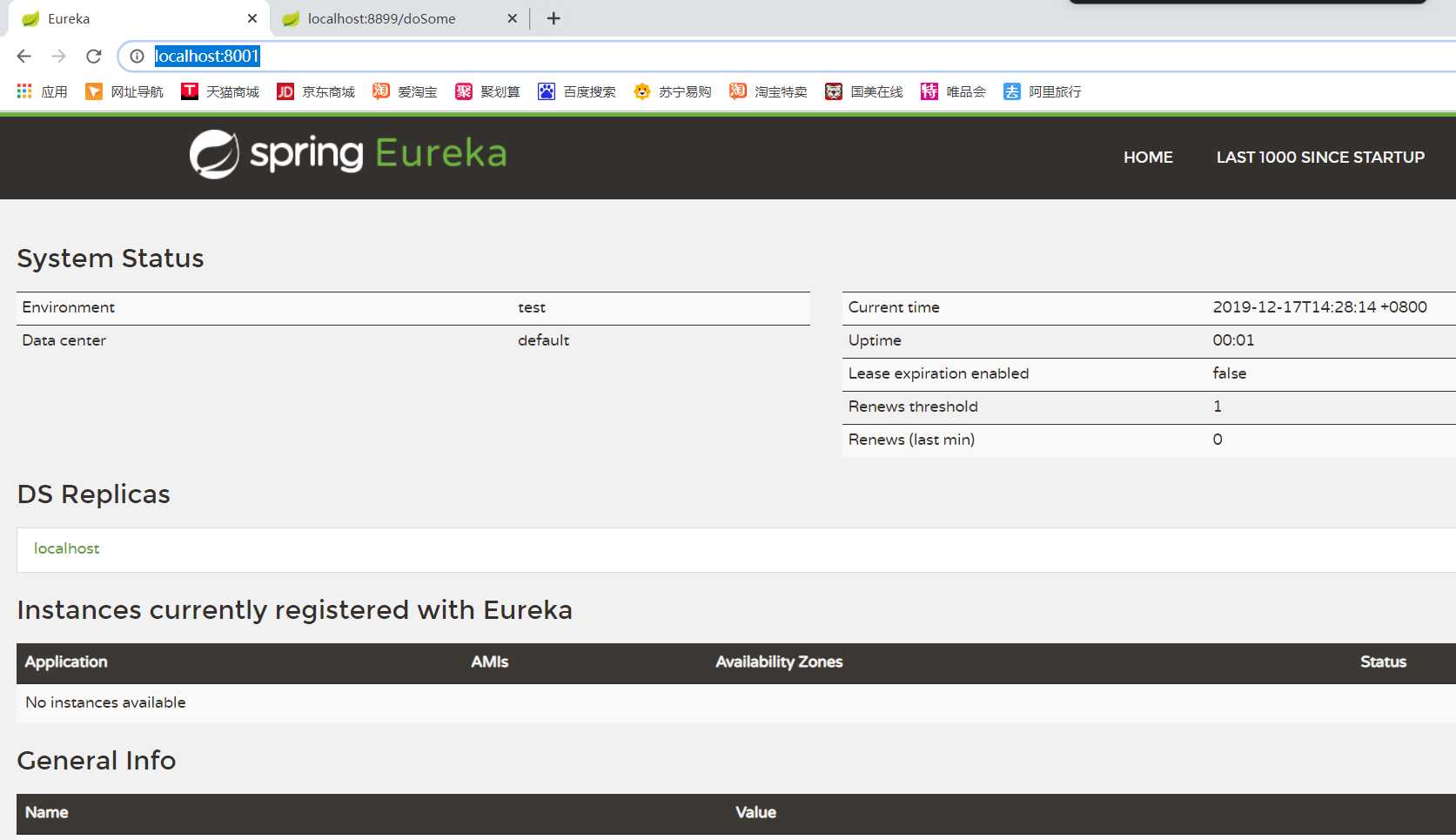The image size is (1456, 840).
Task: Close the localhost:8899/doSome tab
Action: tap(513, 18)
